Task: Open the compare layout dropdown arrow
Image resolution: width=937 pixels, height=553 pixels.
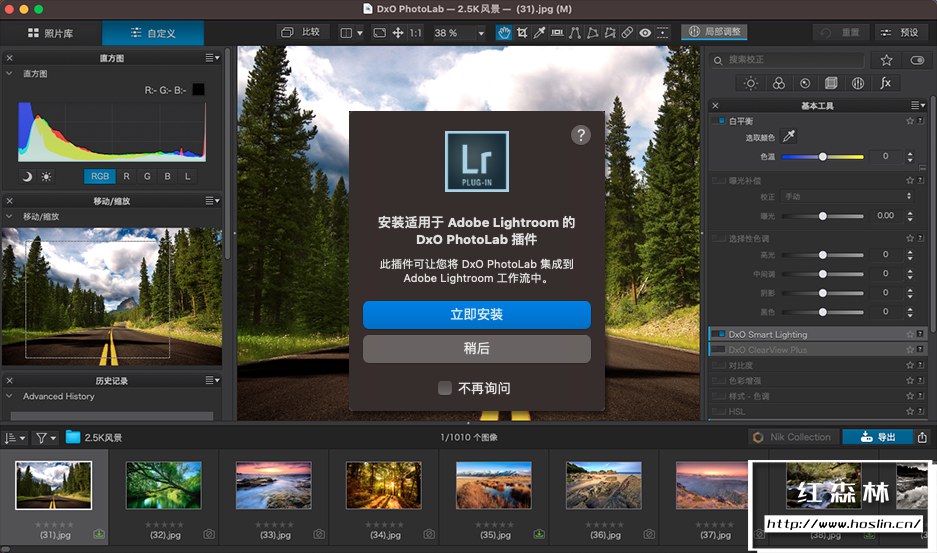Action: coord(360,33)
